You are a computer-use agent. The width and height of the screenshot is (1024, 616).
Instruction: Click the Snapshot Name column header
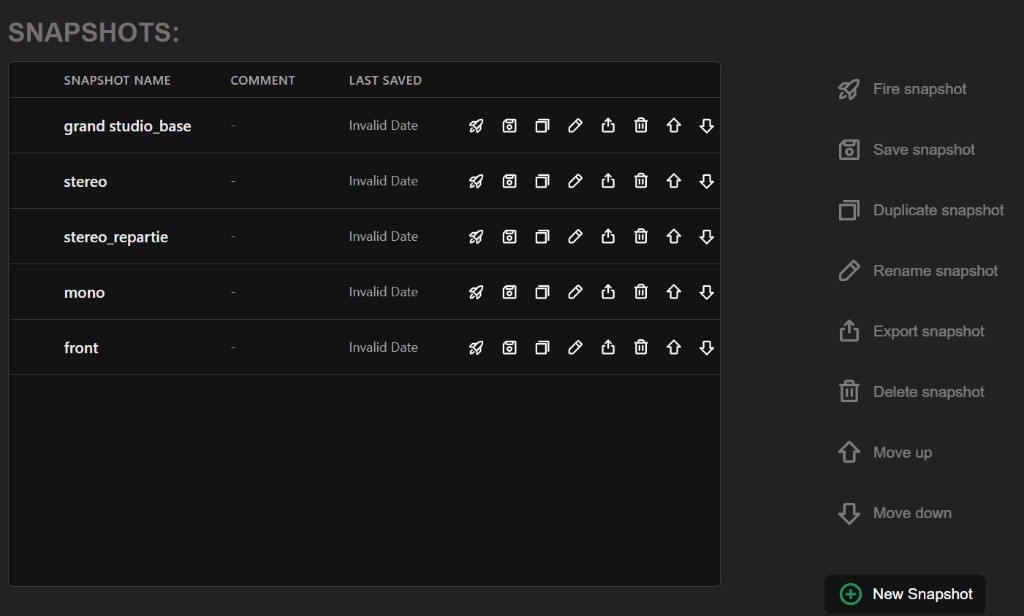117,80
